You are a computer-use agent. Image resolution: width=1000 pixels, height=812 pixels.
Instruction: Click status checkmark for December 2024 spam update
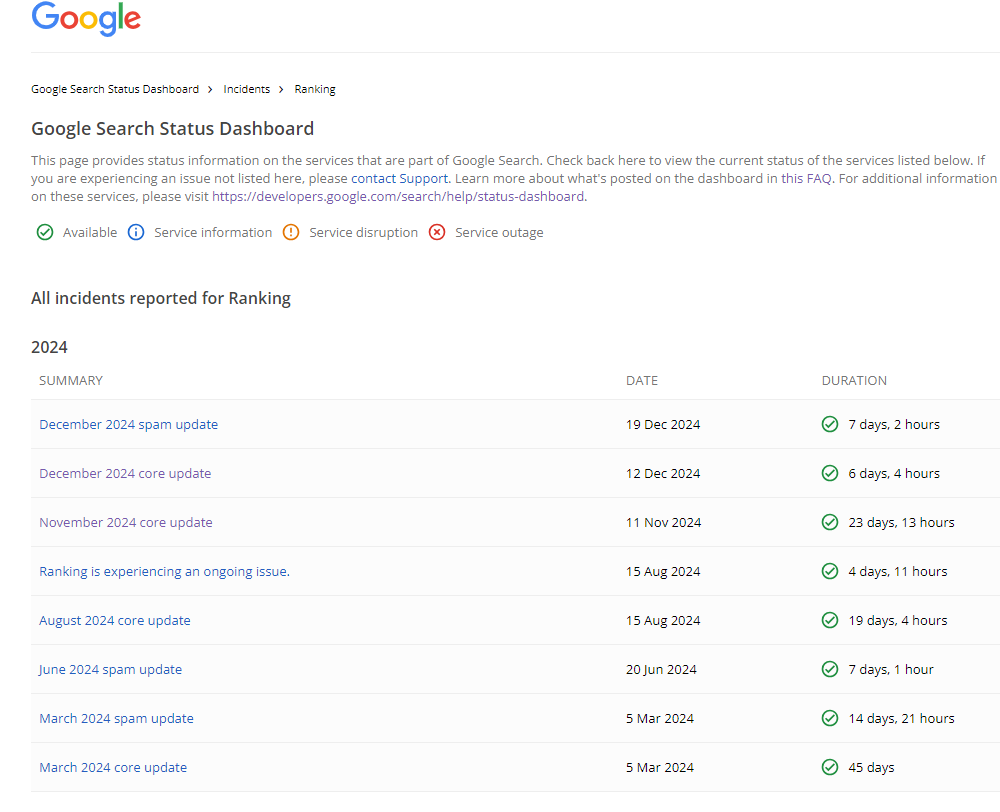pos(830,424)
